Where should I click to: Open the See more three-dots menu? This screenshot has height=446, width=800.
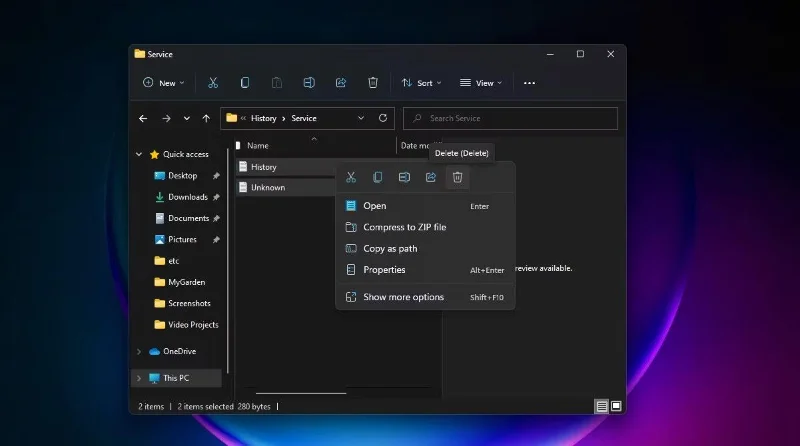[x=530, y=83]
